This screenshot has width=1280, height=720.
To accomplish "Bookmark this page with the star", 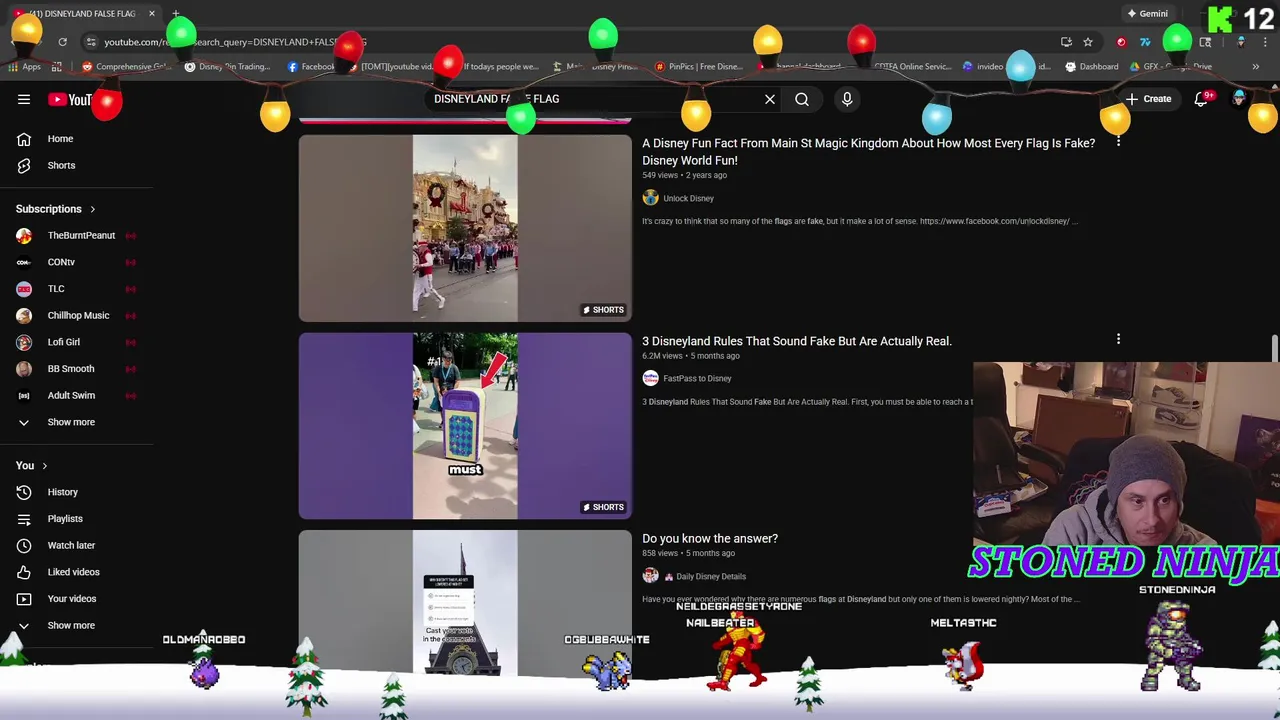I will tap(1088, 42).
